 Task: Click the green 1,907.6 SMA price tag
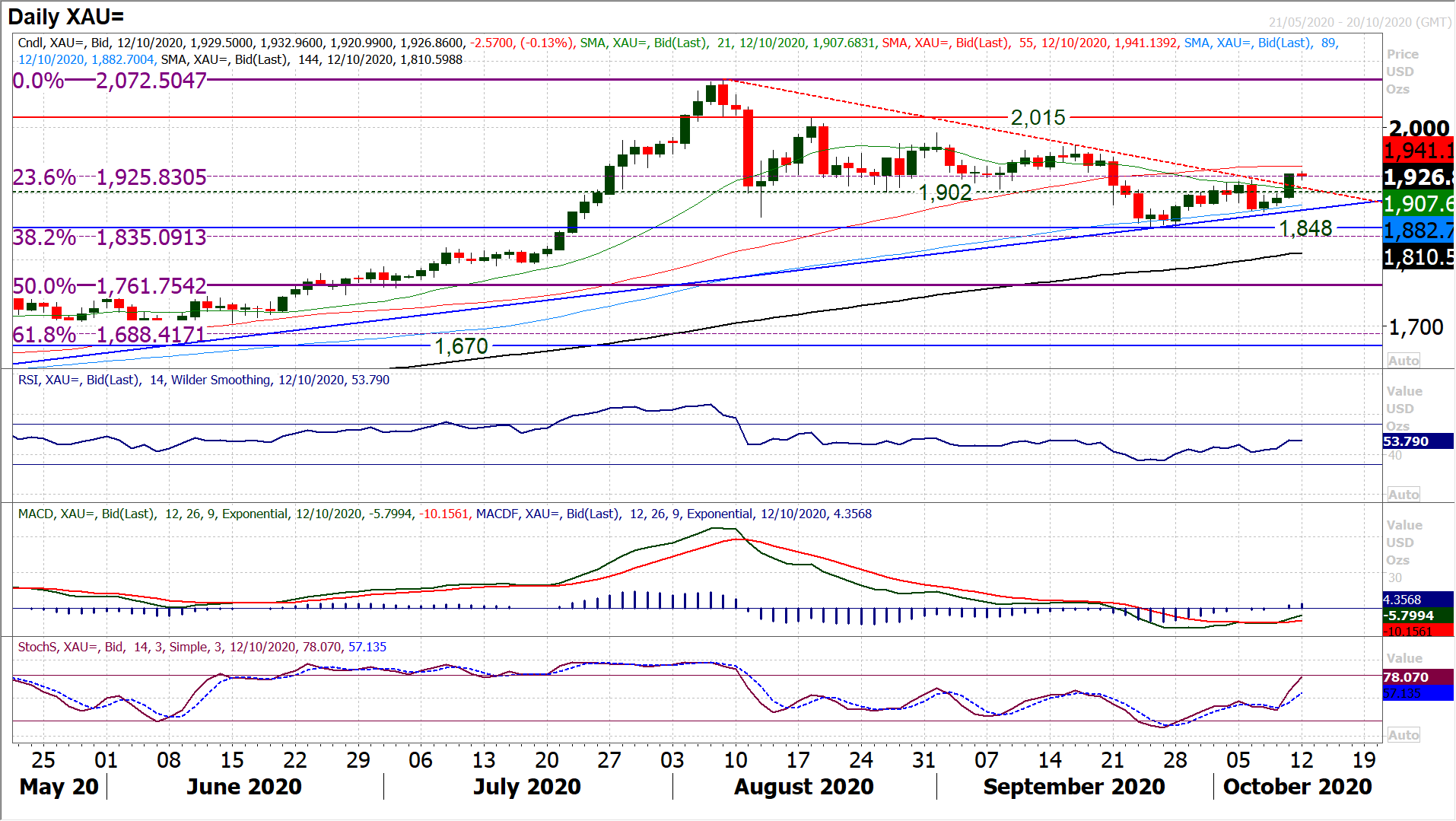(x=1419, y=204)
